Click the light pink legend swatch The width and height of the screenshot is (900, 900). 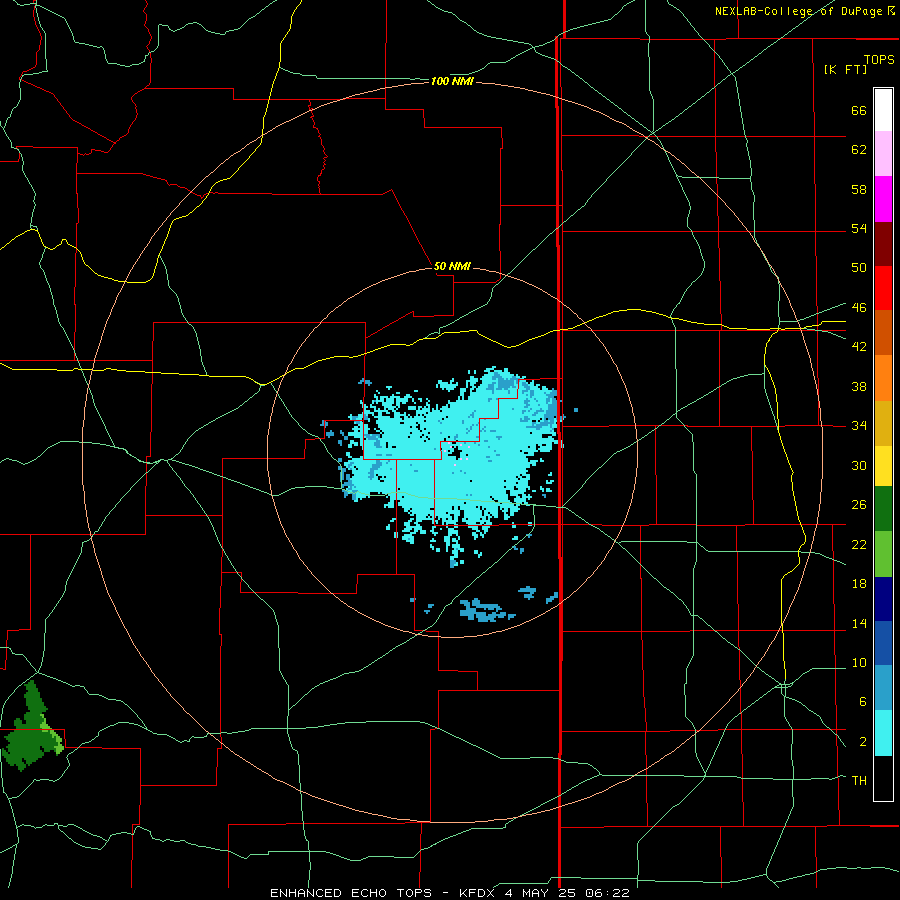click(x=883, y=153)
